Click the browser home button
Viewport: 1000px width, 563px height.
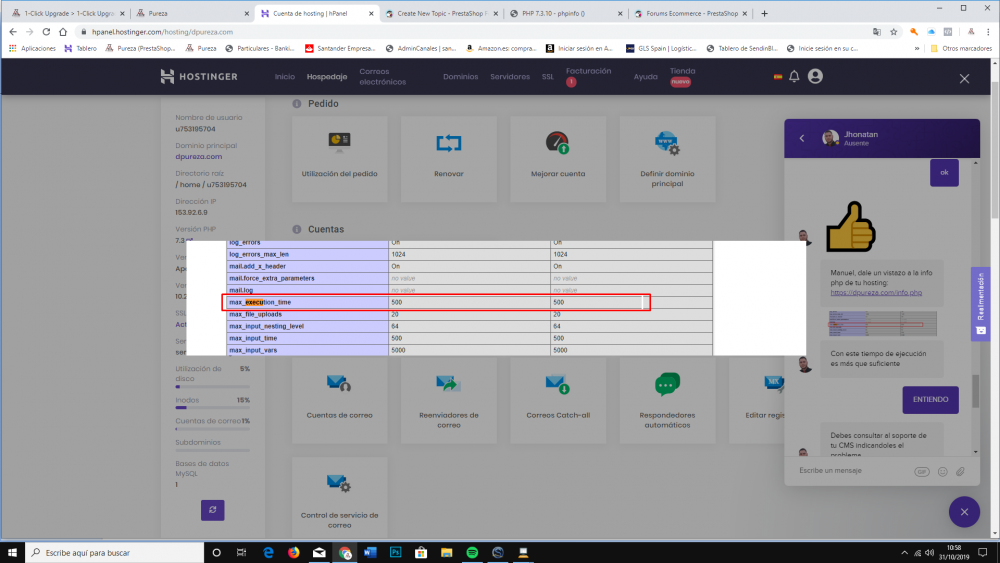point(62,32)
